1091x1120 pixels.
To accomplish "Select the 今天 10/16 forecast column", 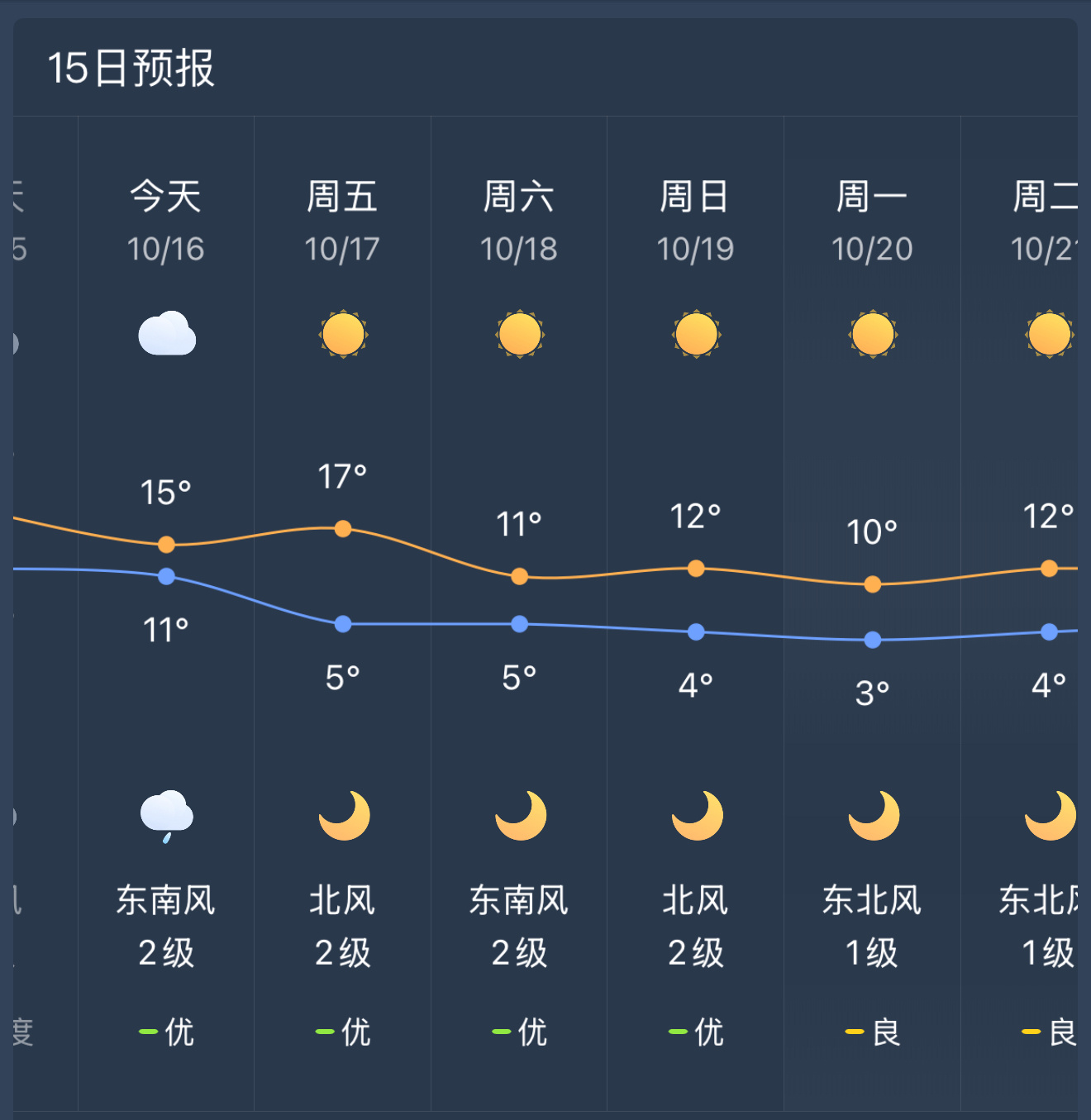I will (166, 613).
